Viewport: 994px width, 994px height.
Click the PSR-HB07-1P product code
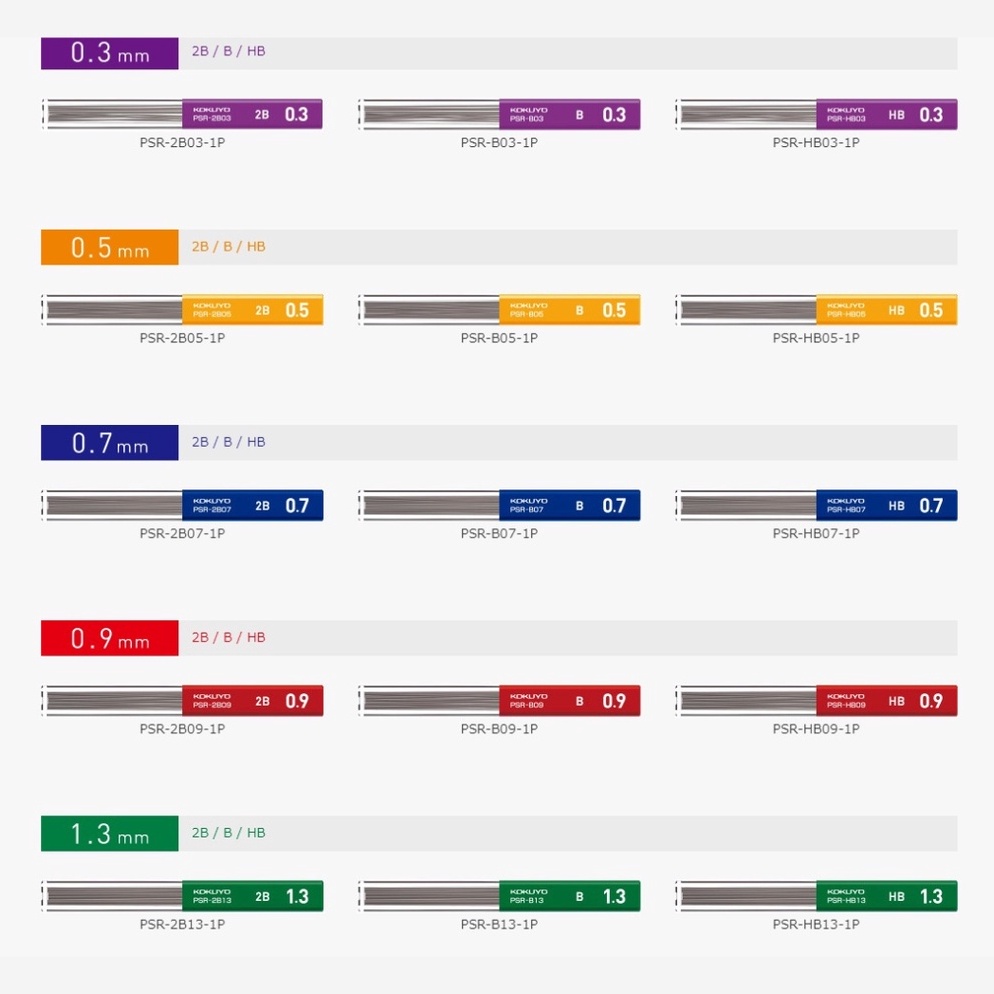[x=816, y=533]
